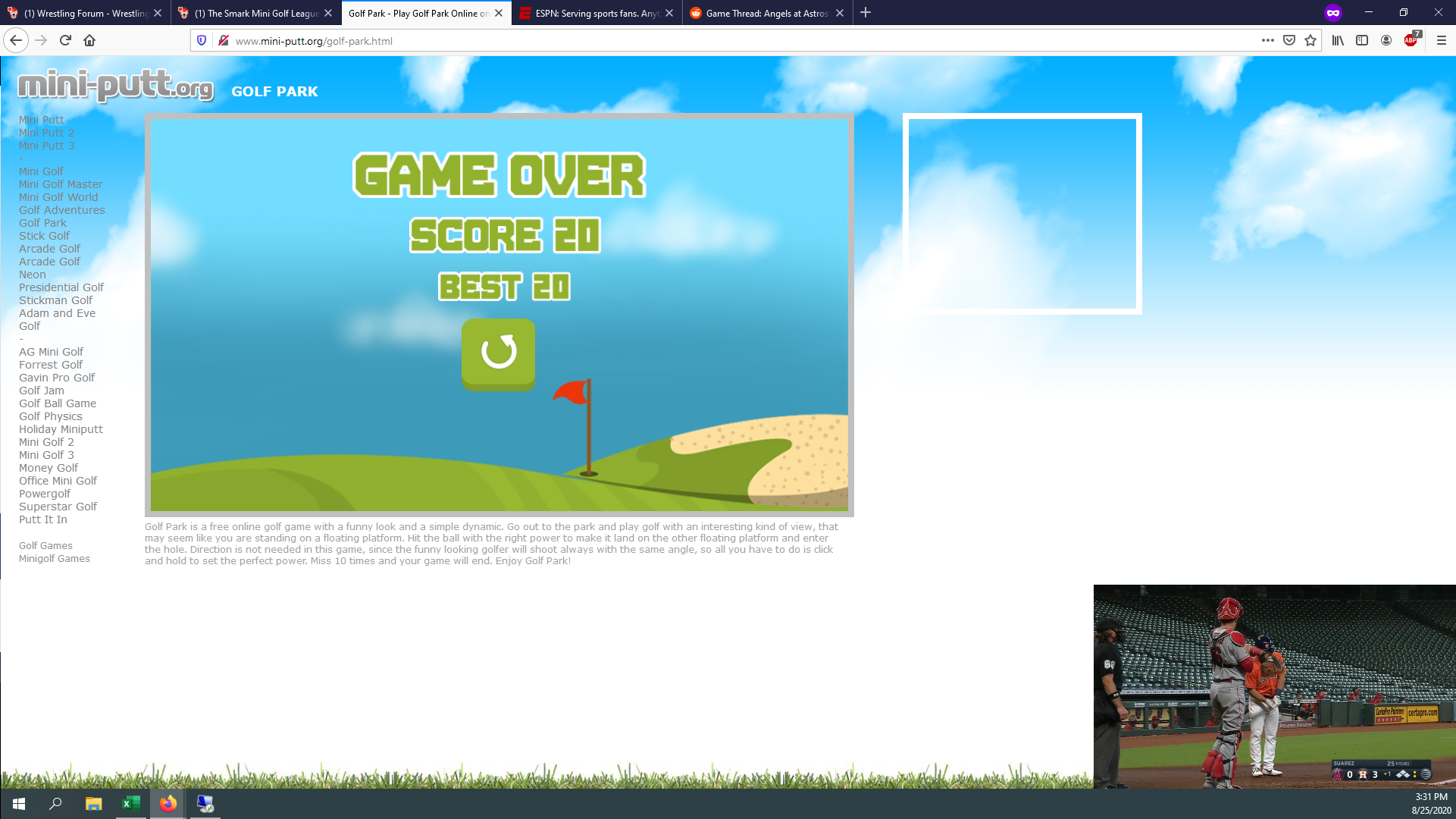Open the Firefox hamburger menu
This screenshot has height=819, width=1456.
point(1442,40)
